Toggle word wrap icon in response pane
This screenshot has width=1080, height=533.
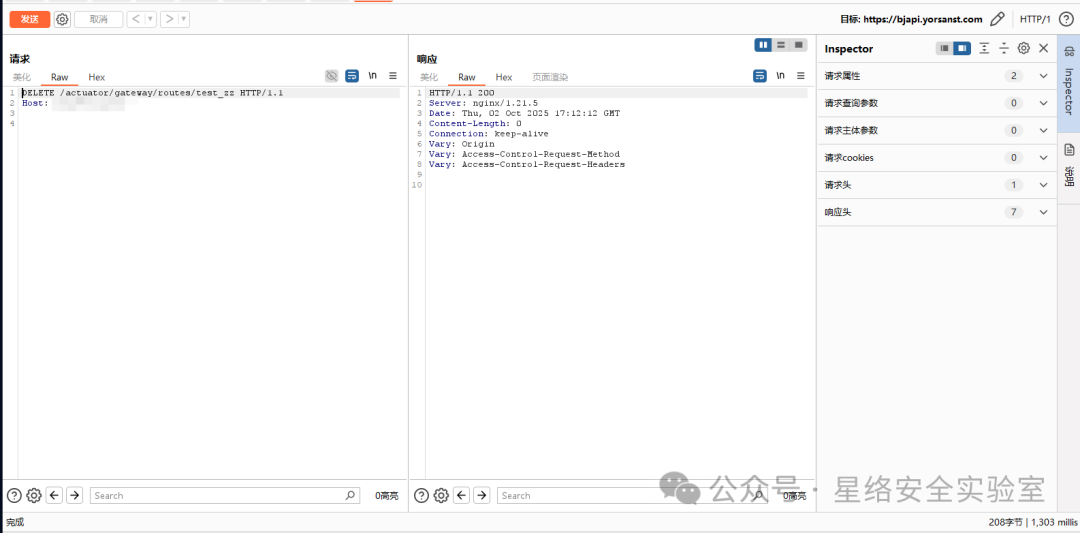760,76
